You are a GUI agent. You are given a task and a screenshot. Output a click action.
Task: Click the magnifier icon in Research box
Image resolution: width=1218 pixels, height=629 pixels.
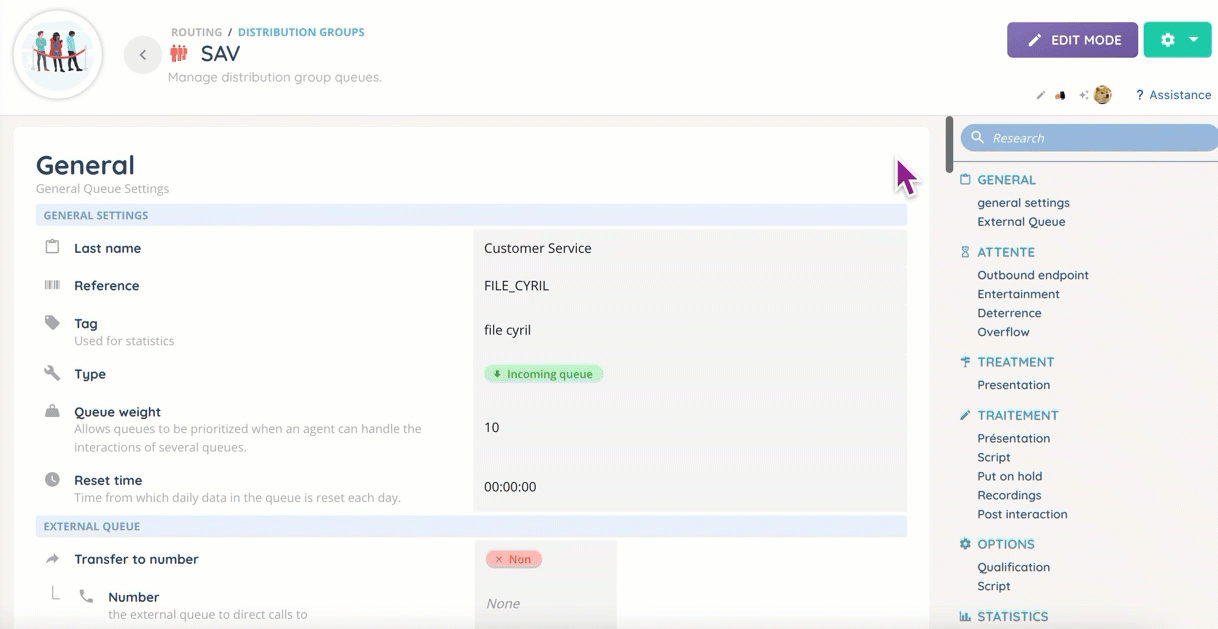coord(978,138)
